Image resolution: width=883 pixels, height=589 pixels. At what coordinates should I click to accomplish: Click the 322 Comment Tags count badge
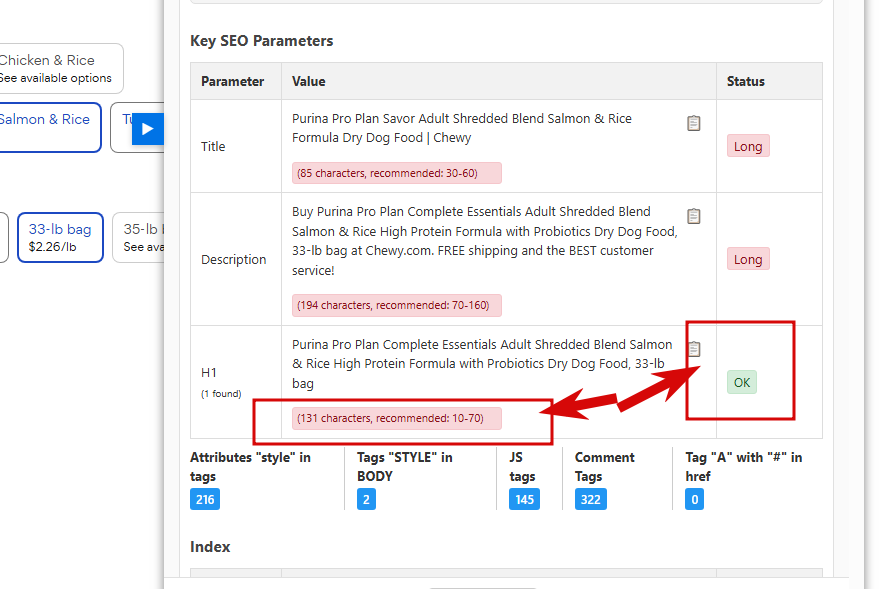pyautogui.click(x=591, y=499)
